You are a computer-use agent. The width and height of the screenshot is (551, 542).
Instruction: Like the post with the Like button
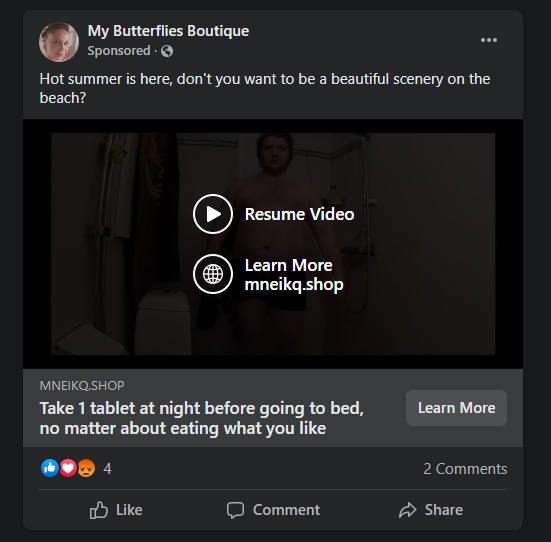point(116,510)
